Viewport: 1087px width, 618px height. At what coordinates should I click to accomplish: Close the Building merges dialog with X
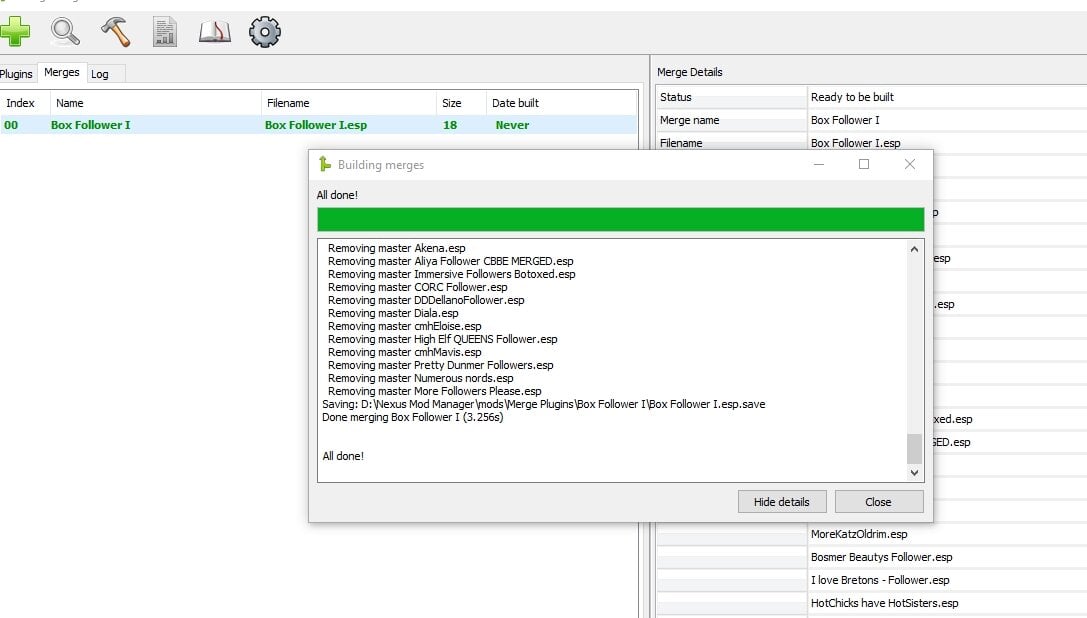(910, 164)
